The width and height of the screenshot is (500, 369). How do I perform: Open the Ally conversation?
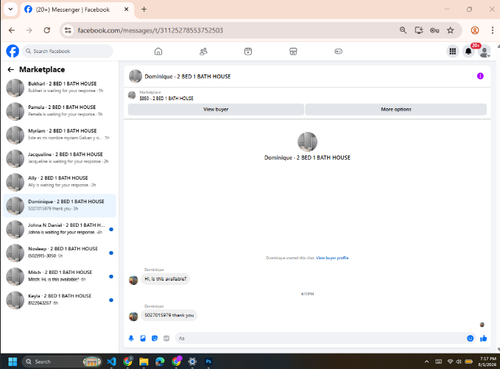tap(59, 182)
